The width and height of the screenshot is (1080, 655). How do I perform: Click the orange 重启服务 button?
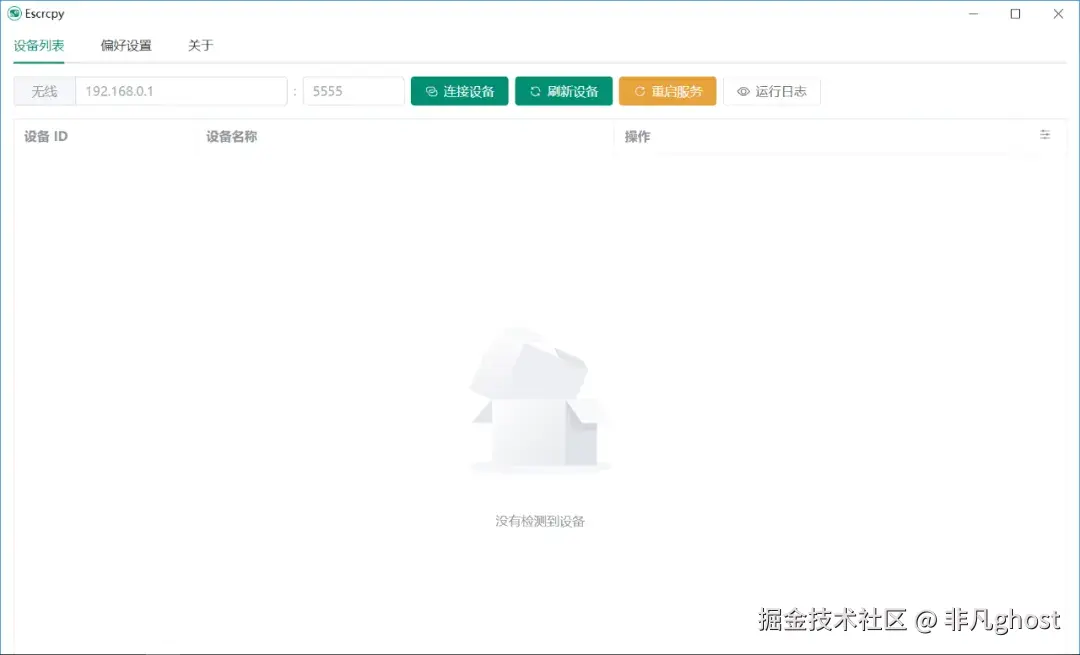[667, 91]
